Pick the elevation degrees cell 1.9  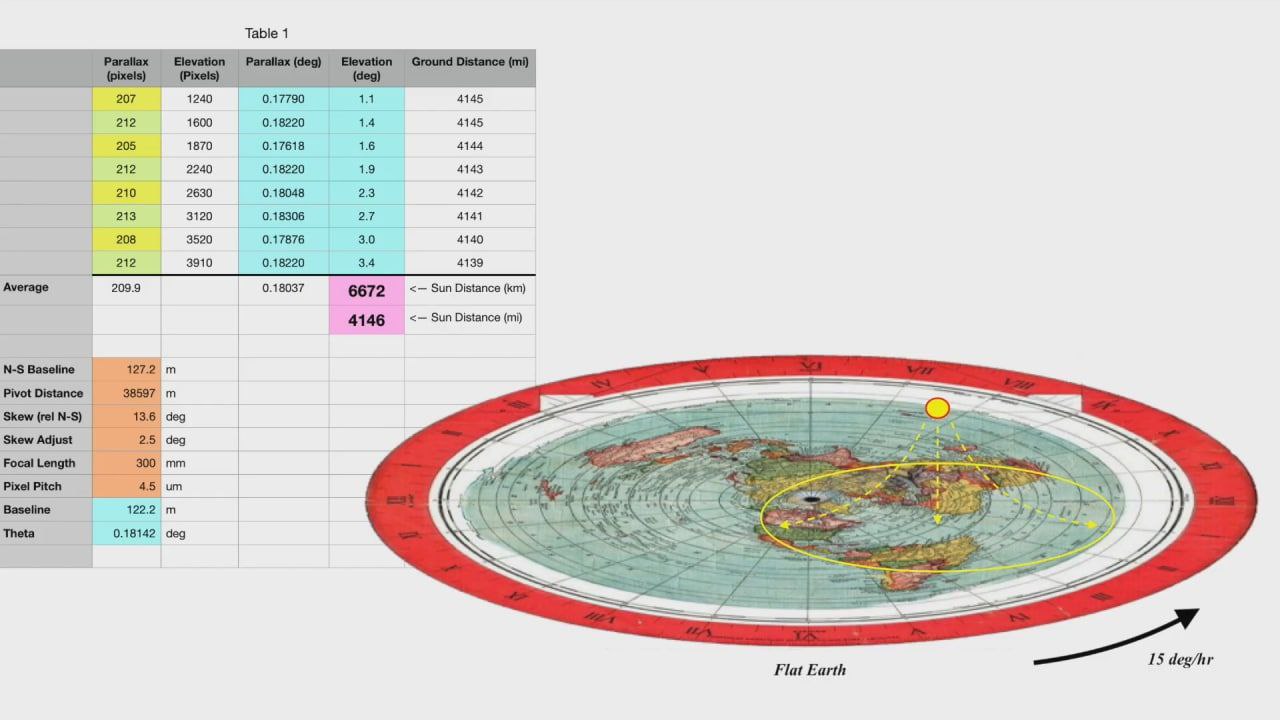(367, 170)
